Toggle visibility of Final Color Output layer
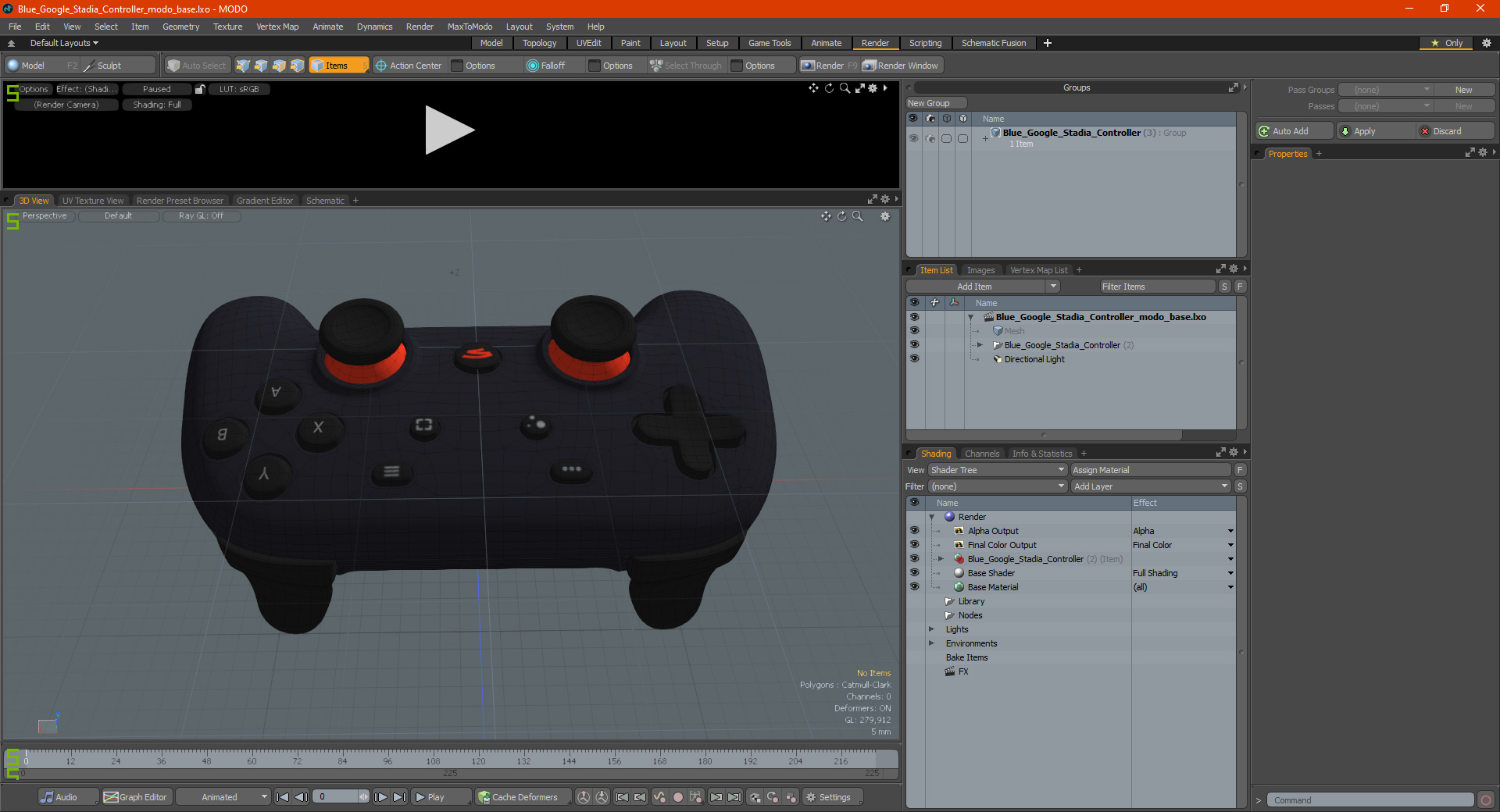This screenshot has height=812, width=1500. (x=914, y=545)
